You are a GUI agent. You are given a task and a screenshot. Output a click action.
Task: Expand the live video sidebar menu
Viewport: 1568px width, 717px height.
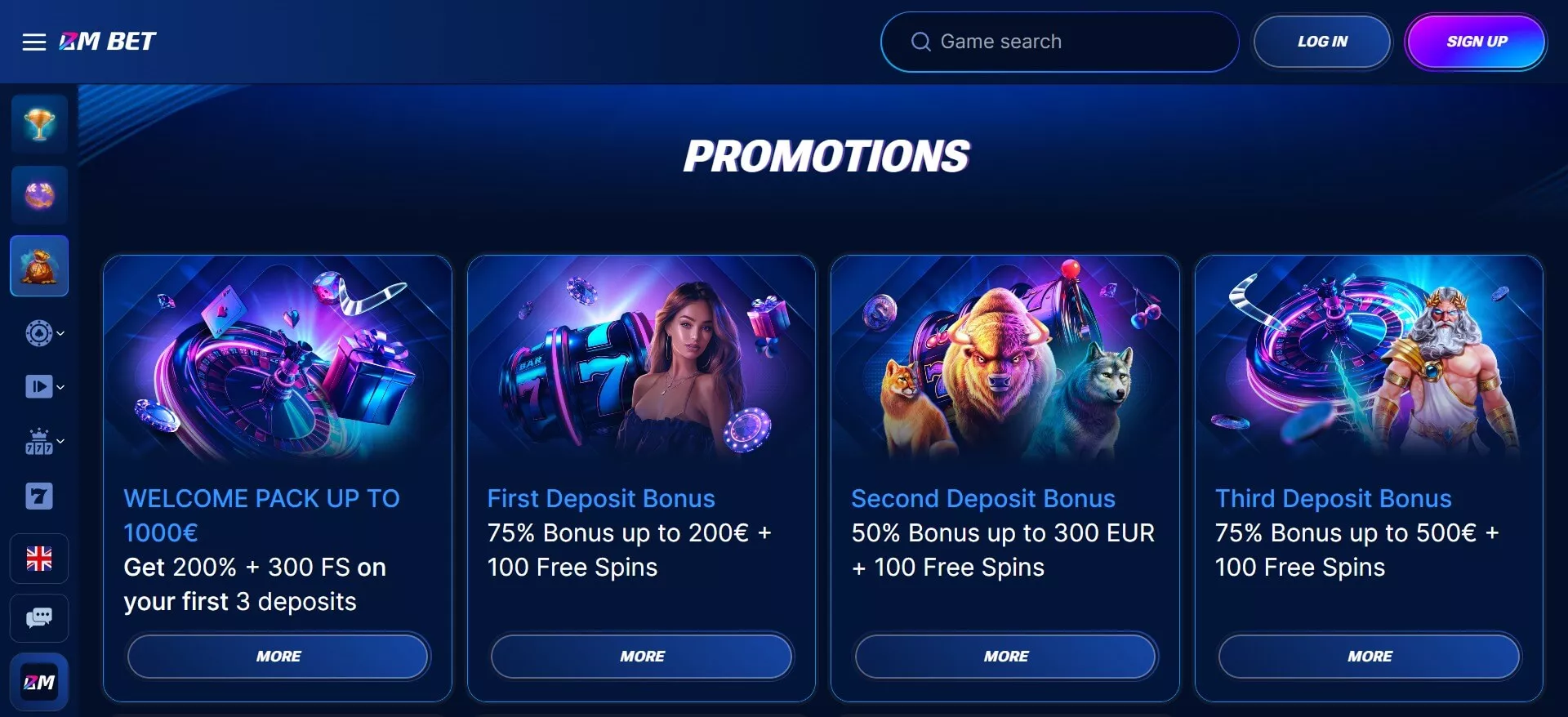click(44, 386)
